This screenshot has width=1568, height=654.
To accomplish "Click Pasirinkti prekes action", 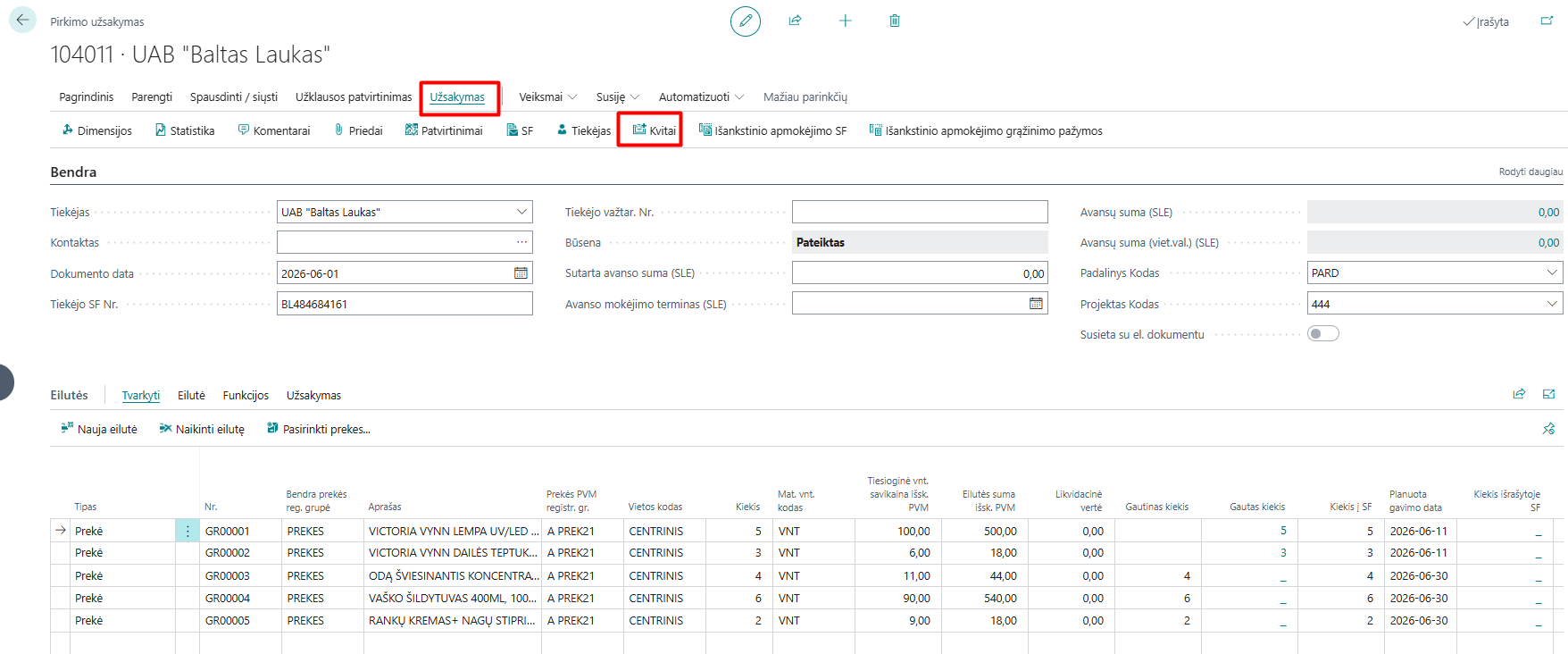I will pos(319,429).
